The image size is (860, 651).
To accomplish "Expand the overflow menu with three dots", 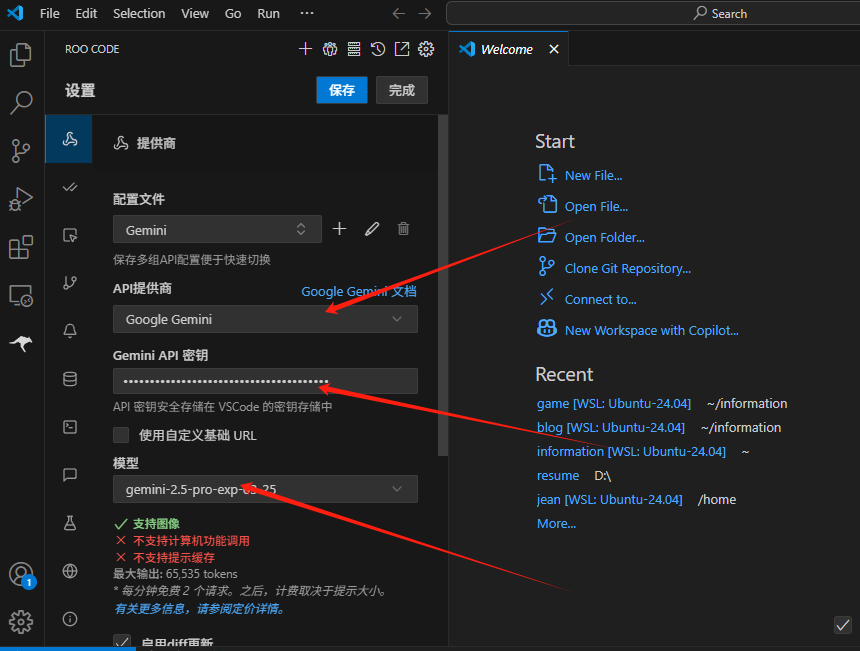I will (307, 13).
